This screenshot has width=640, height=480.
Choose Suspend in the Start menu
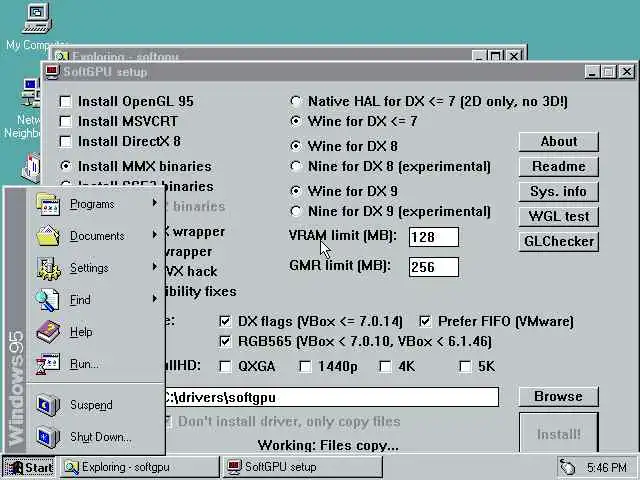tap(96, 405)
